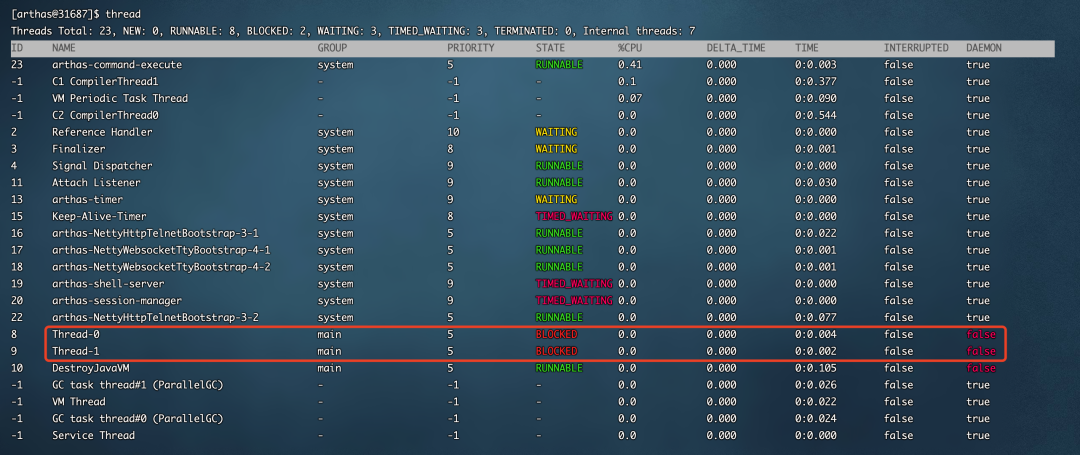Click BLOCKED state of Thread-1
Image resolution: width=1080 pixels, height=455 pixels.
click(557, 351)
